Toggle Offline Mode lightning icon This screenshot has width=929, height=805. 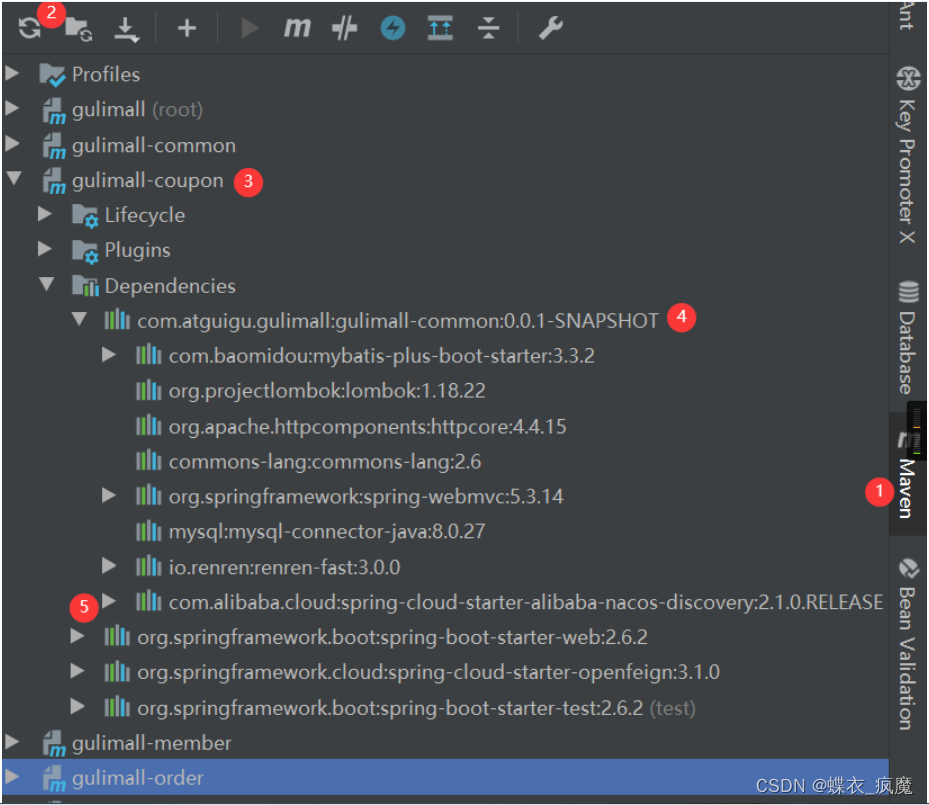pyautogui.click(x=392, y=28)
